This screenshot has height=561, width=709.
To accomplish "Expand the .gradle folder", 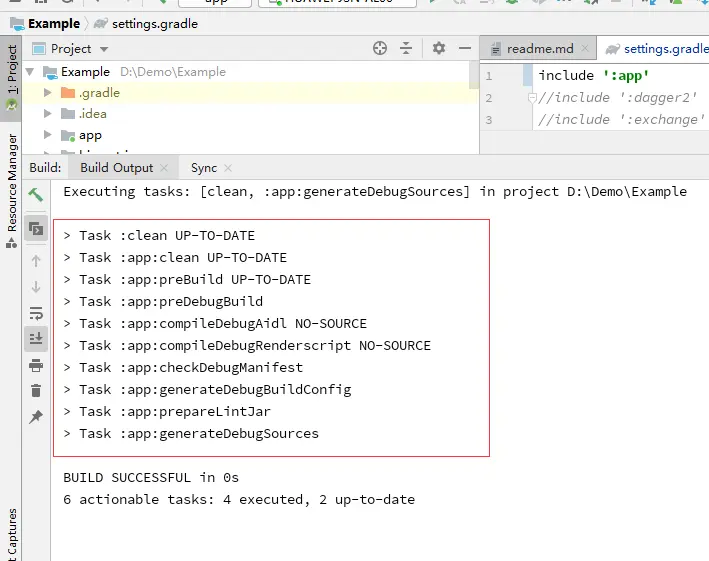I will coord(47,93).
